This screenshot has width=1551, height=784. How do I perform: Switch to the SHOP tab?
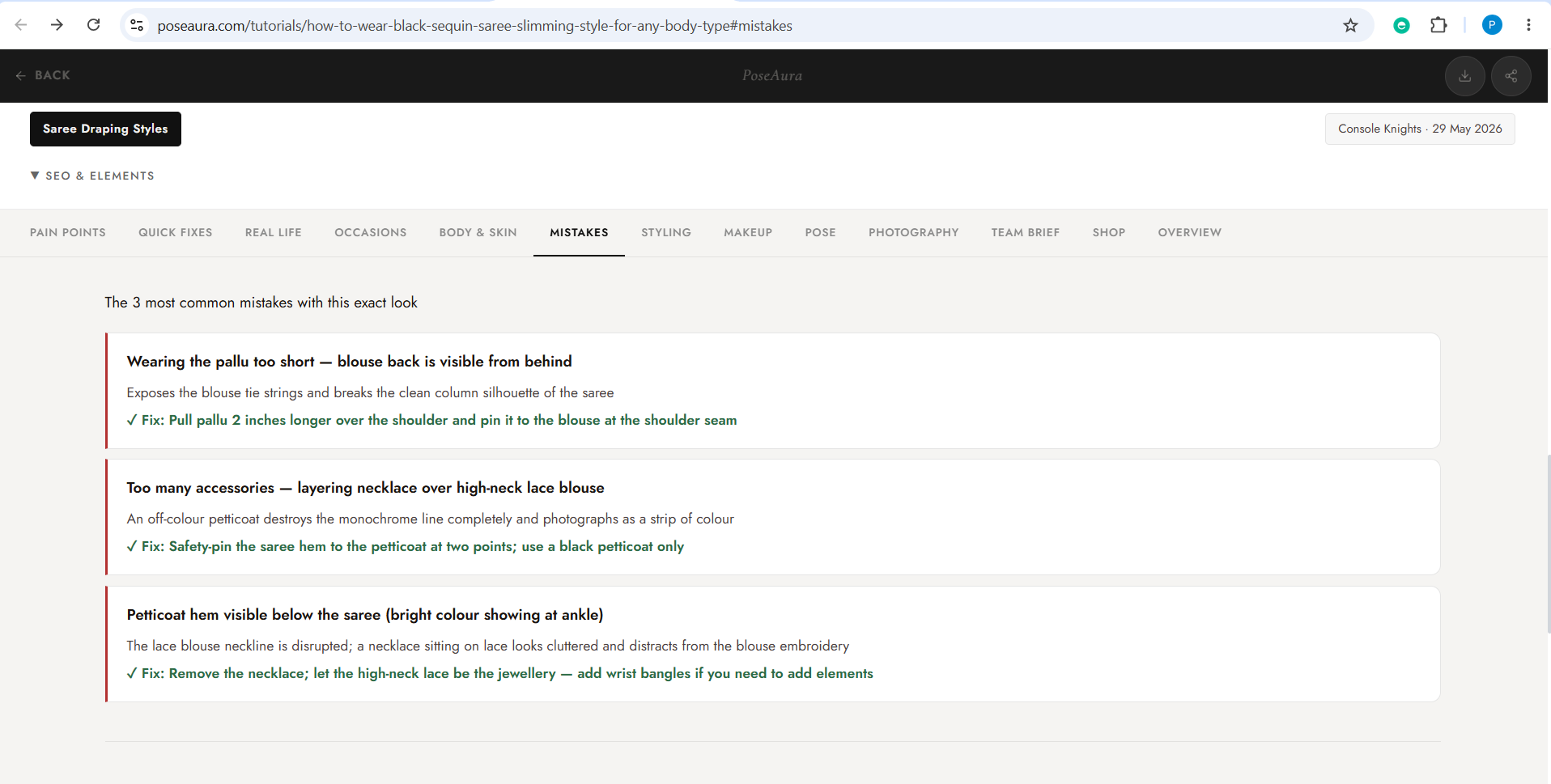pos(1109,232)
